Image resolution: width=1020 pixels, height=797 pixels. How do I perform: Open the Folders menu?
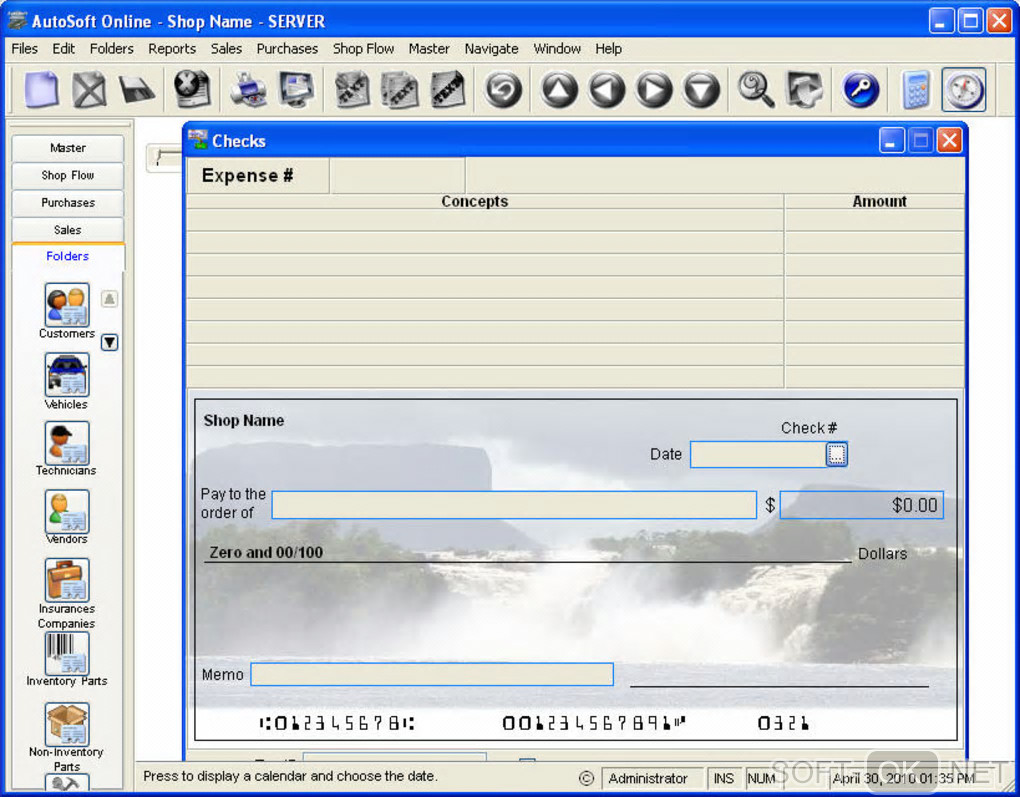tap(111, 49)
